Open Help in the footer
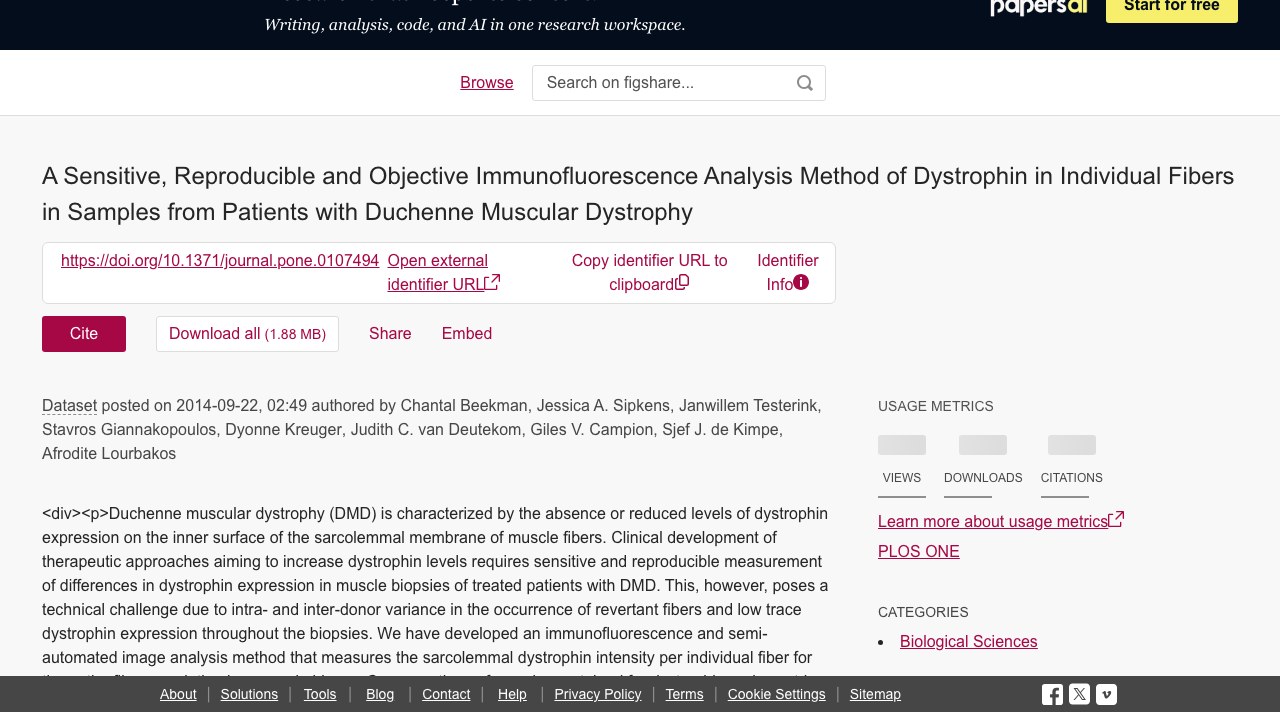1280x720 pixels. [x=512, y=694]
